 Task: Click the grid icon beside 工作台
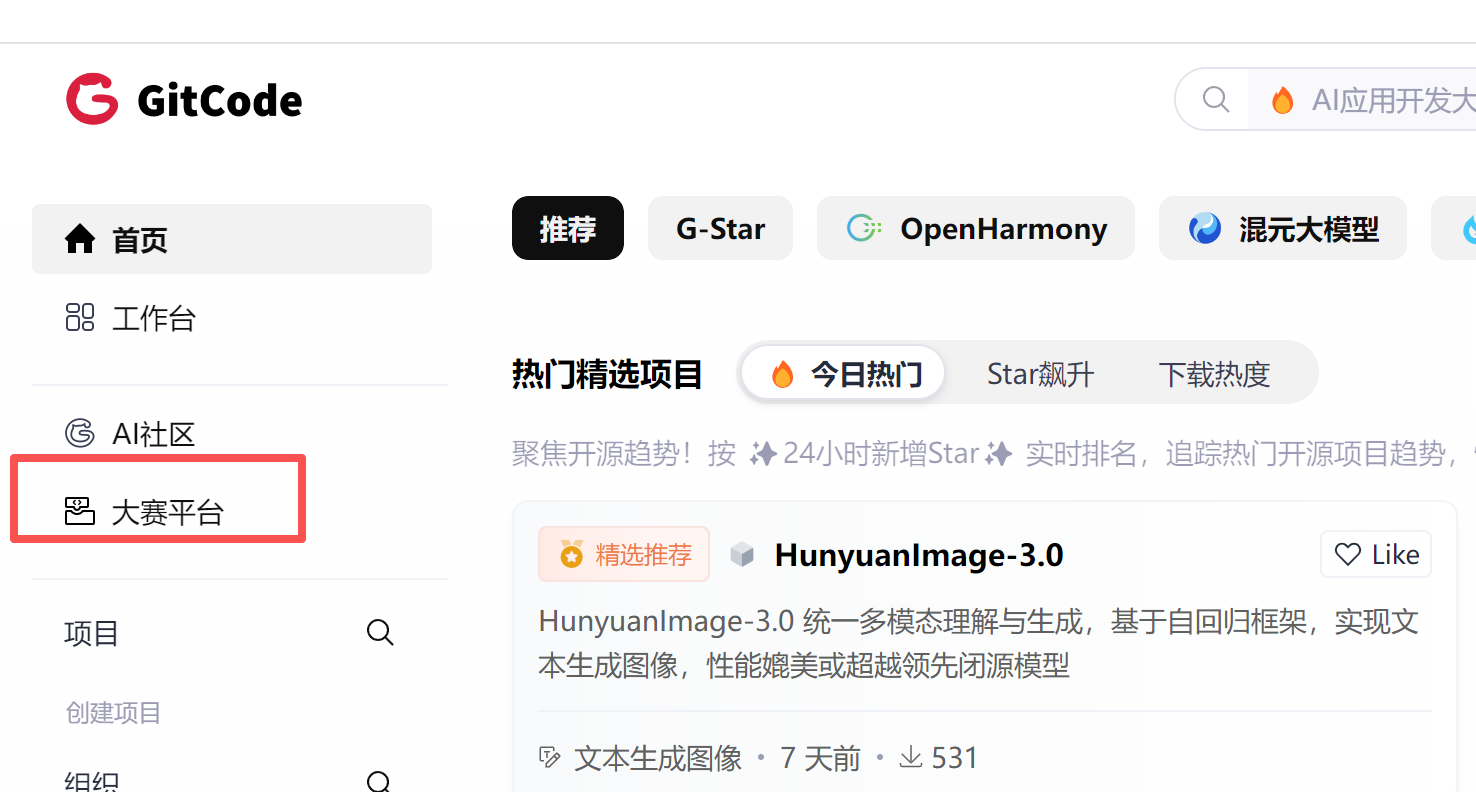80,318
